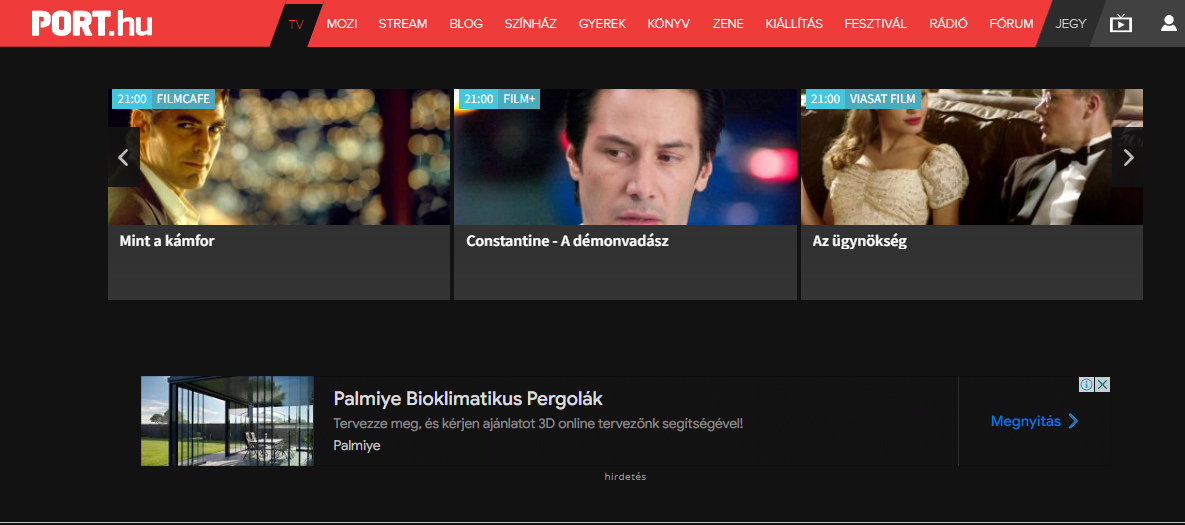
Task: Go to the RÁDIÓ menu item
Action: point(948,23)
